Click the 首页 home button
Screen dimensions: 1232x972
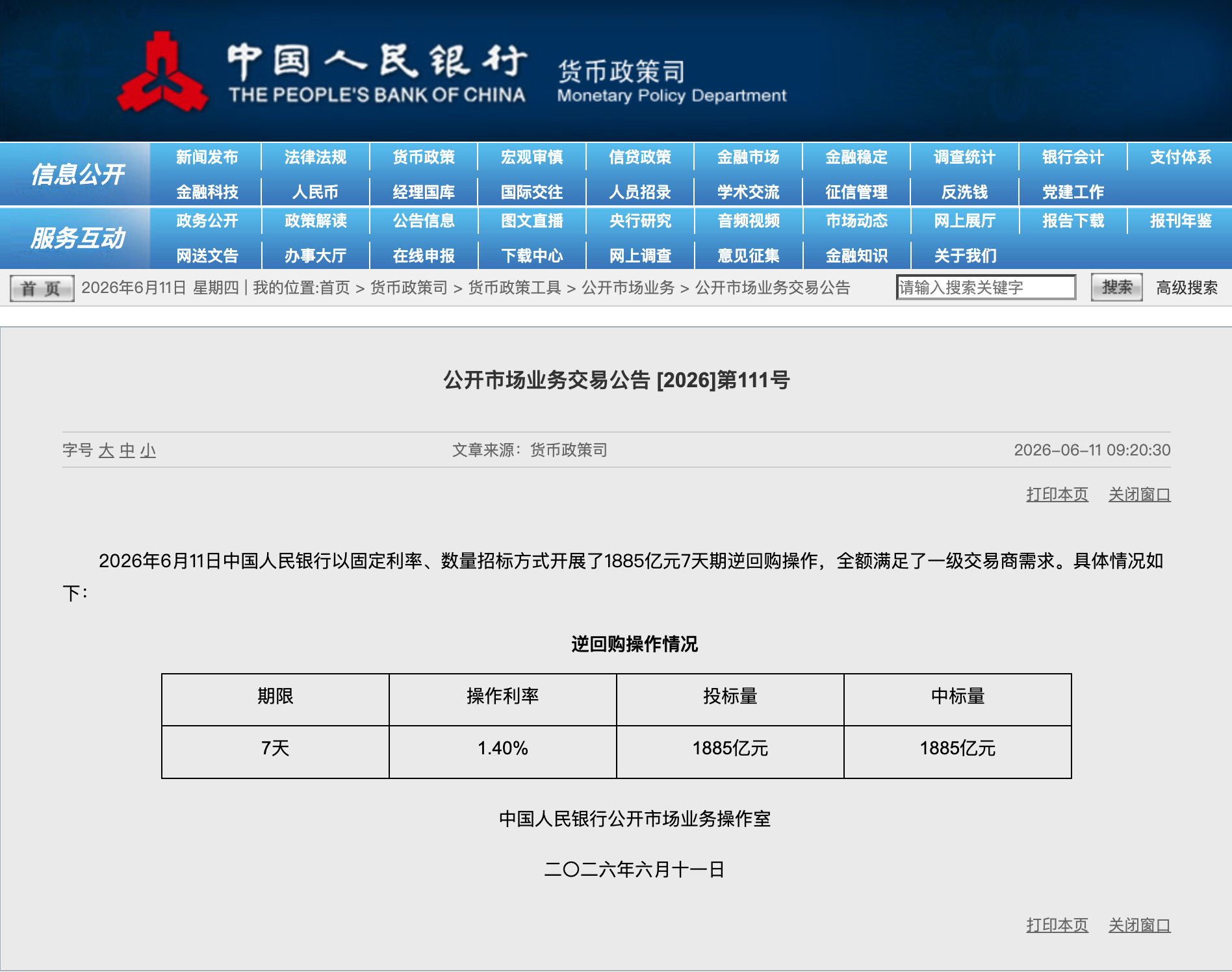[42, 288]
